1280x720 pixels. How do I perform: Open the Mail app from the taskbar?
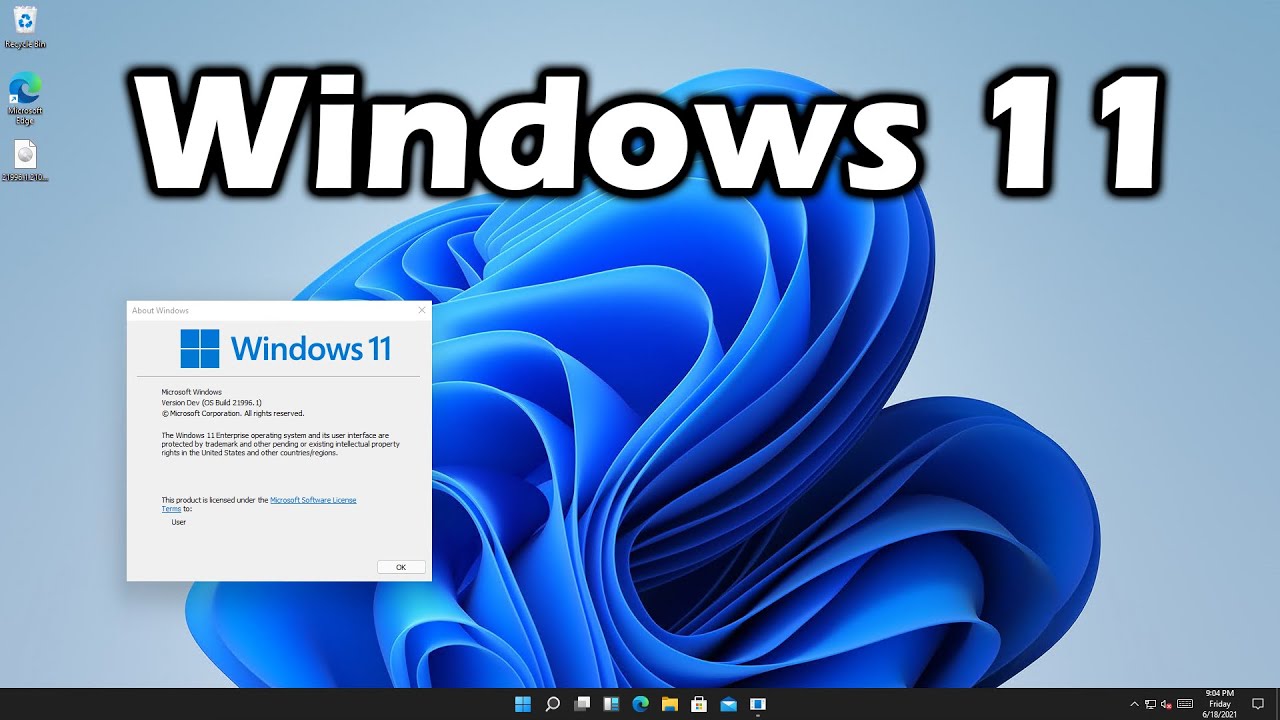pyautogui.click(x=728, y=704)
